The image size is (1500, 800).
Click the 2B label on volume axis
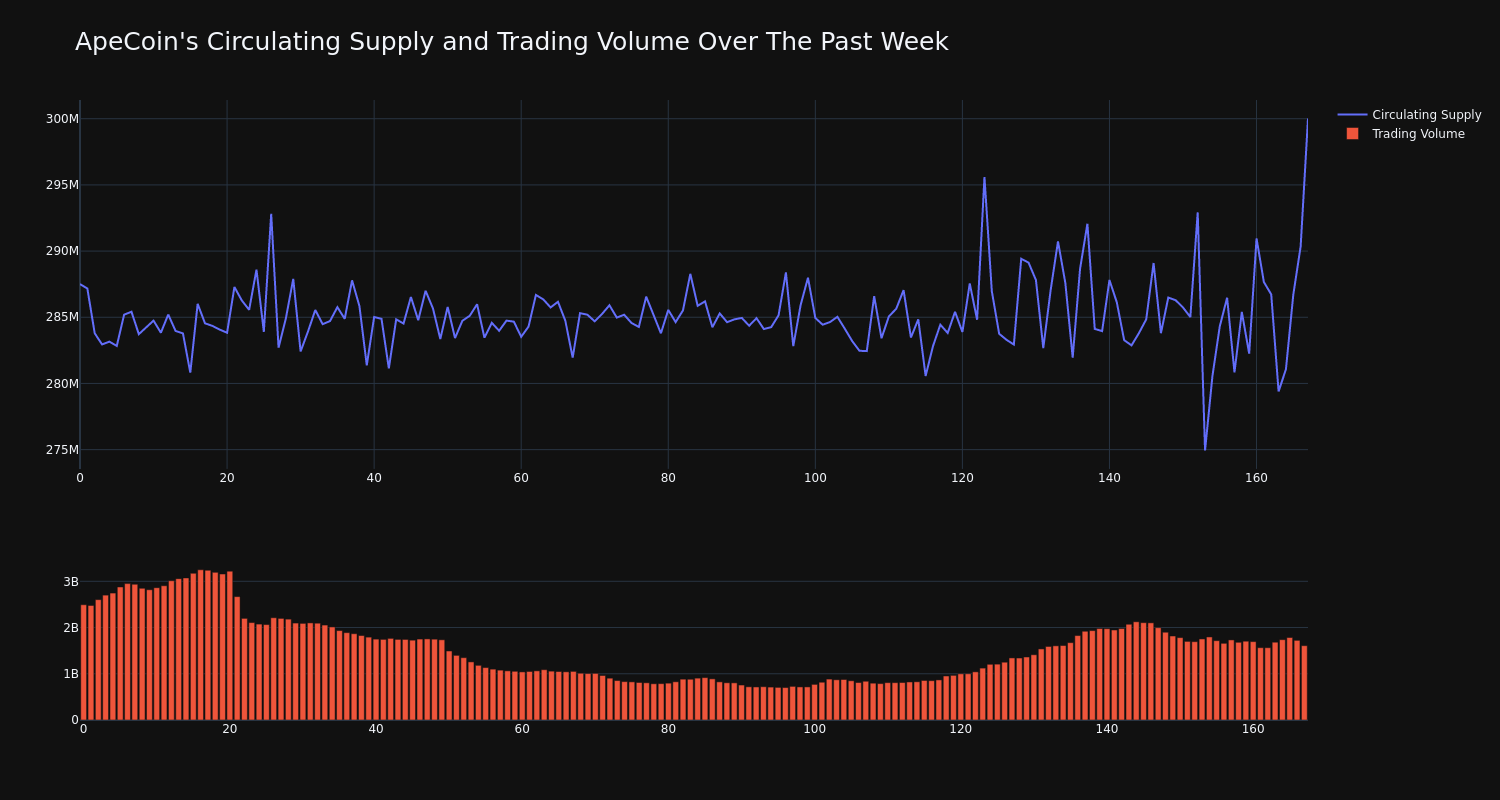tap(71, 628)
